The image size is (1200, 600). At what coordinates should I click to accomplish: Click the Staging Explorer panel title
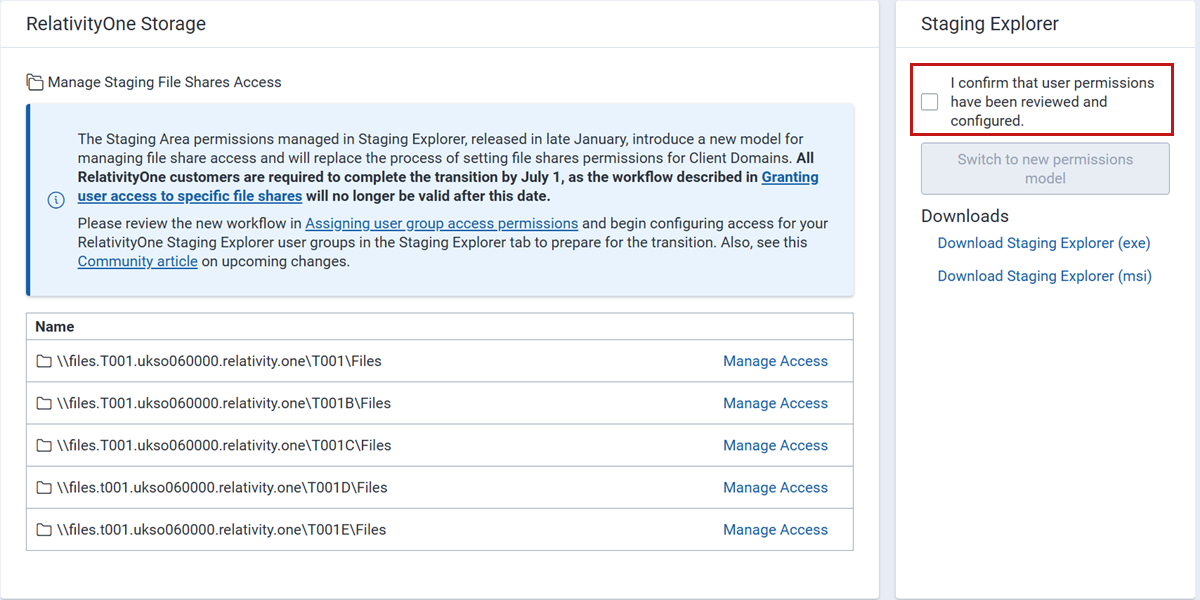coord(990,24)
